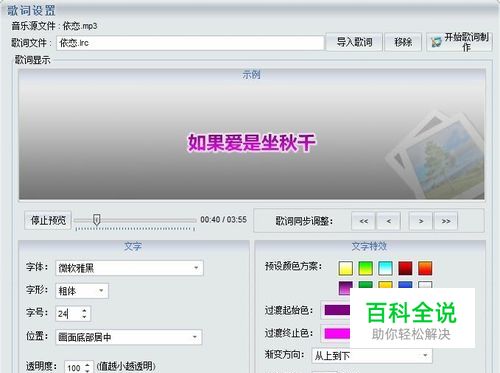500x373 pixels.
Task: Open the 字形 style dropdown
Action: point(82,291)
